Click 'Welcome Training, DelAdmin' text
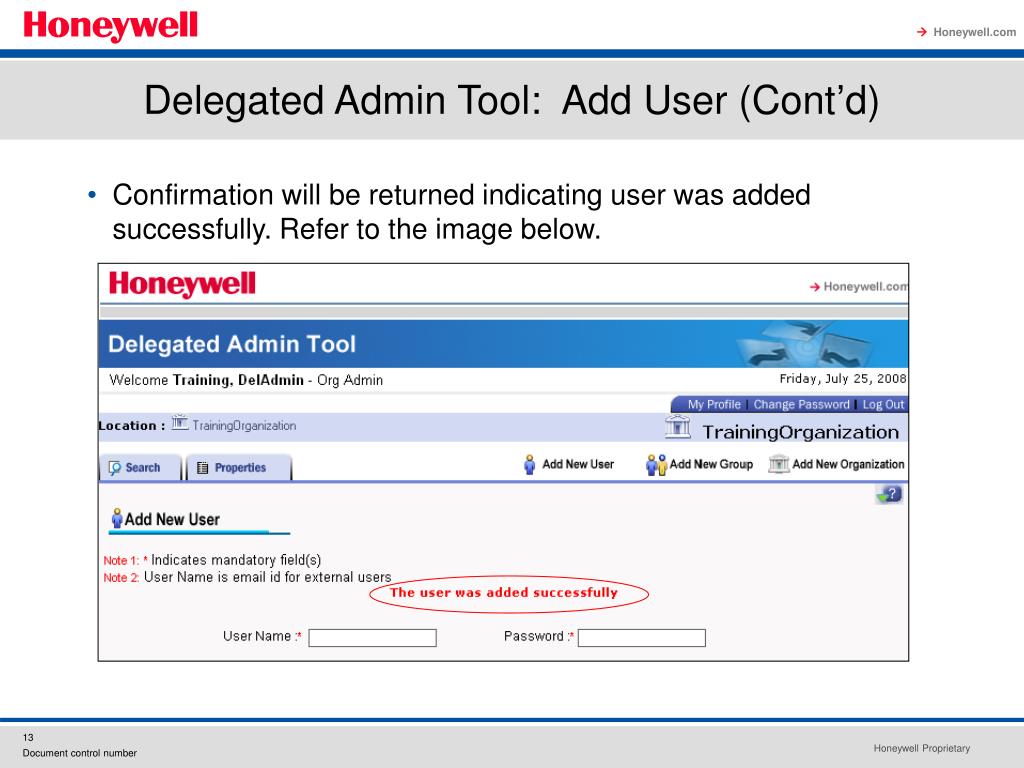Screen dimensions: 1024x768 click(206, 380)
